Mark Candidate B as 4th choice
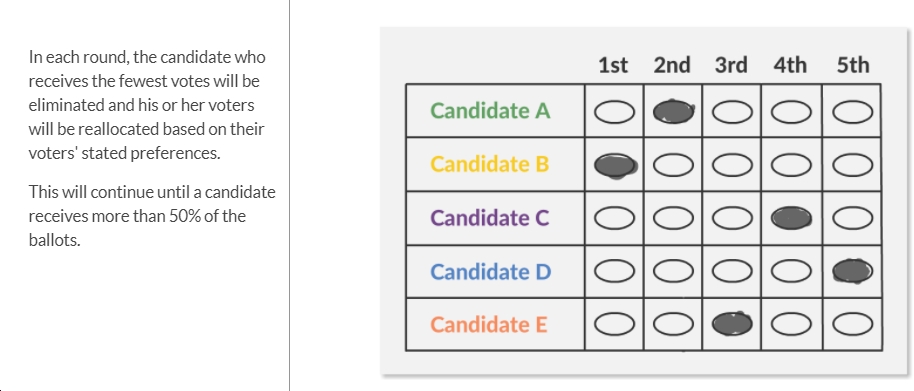 coord(791,166)
